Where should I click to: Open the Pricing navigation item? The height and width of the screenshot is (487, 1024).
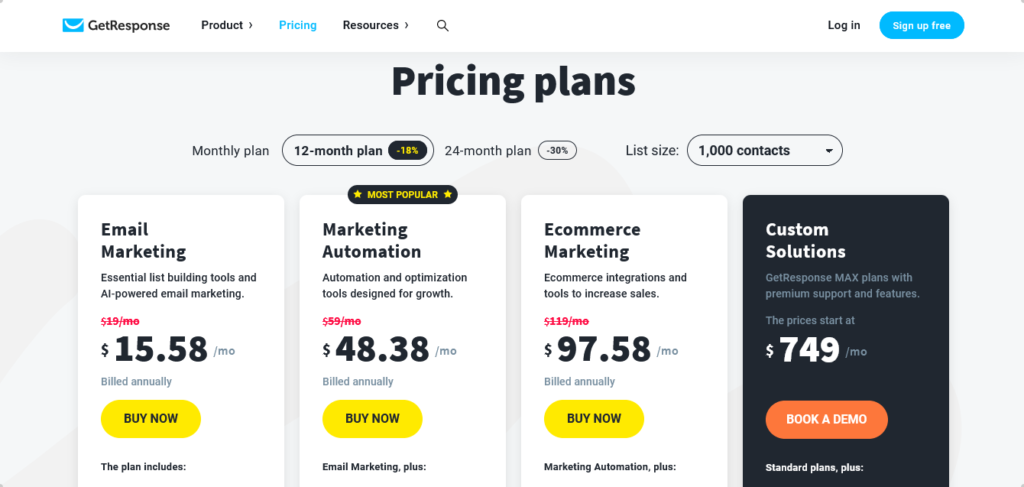(298, 25)
